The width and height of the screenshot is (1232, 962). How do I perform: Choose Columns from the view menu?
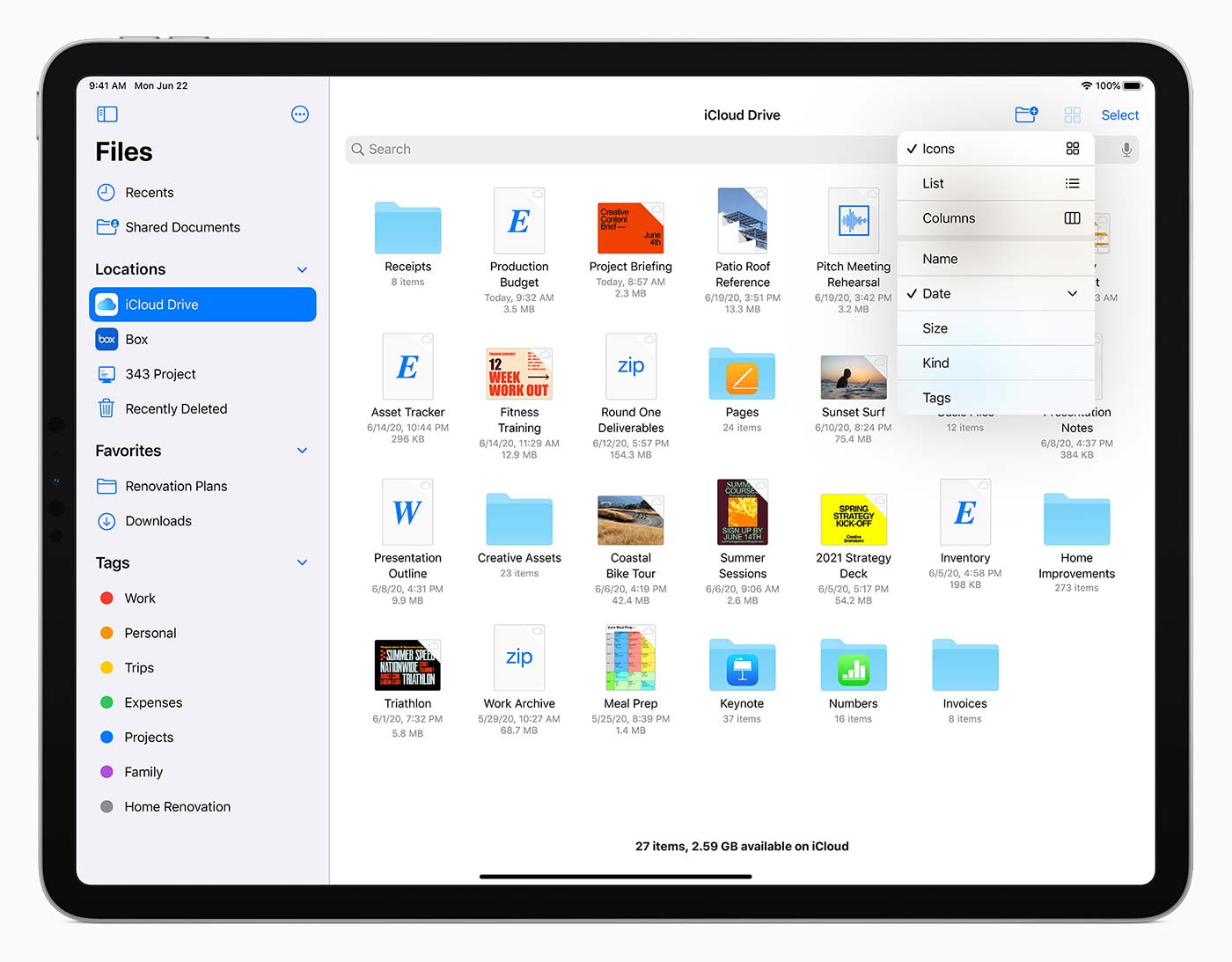[x=949, y=218]
